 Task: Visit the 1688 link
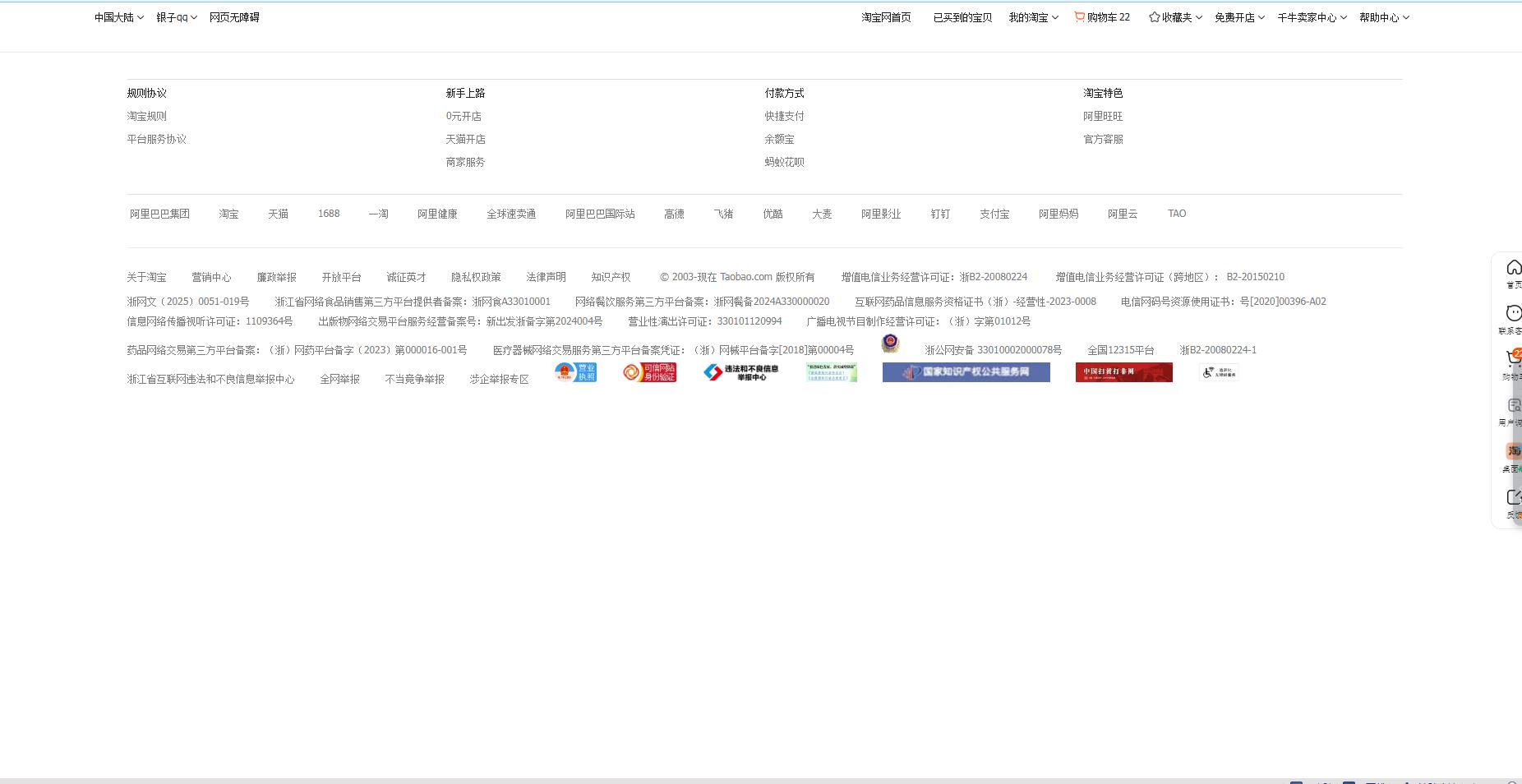coord(329,214)
